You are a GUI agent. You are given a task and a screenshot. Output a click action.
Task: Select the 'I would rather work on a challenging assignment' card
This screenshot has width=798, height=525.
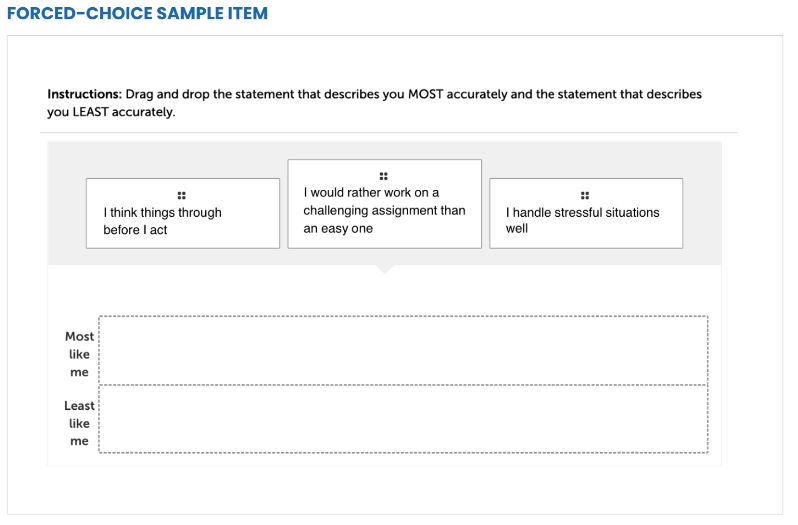[384, 204]
